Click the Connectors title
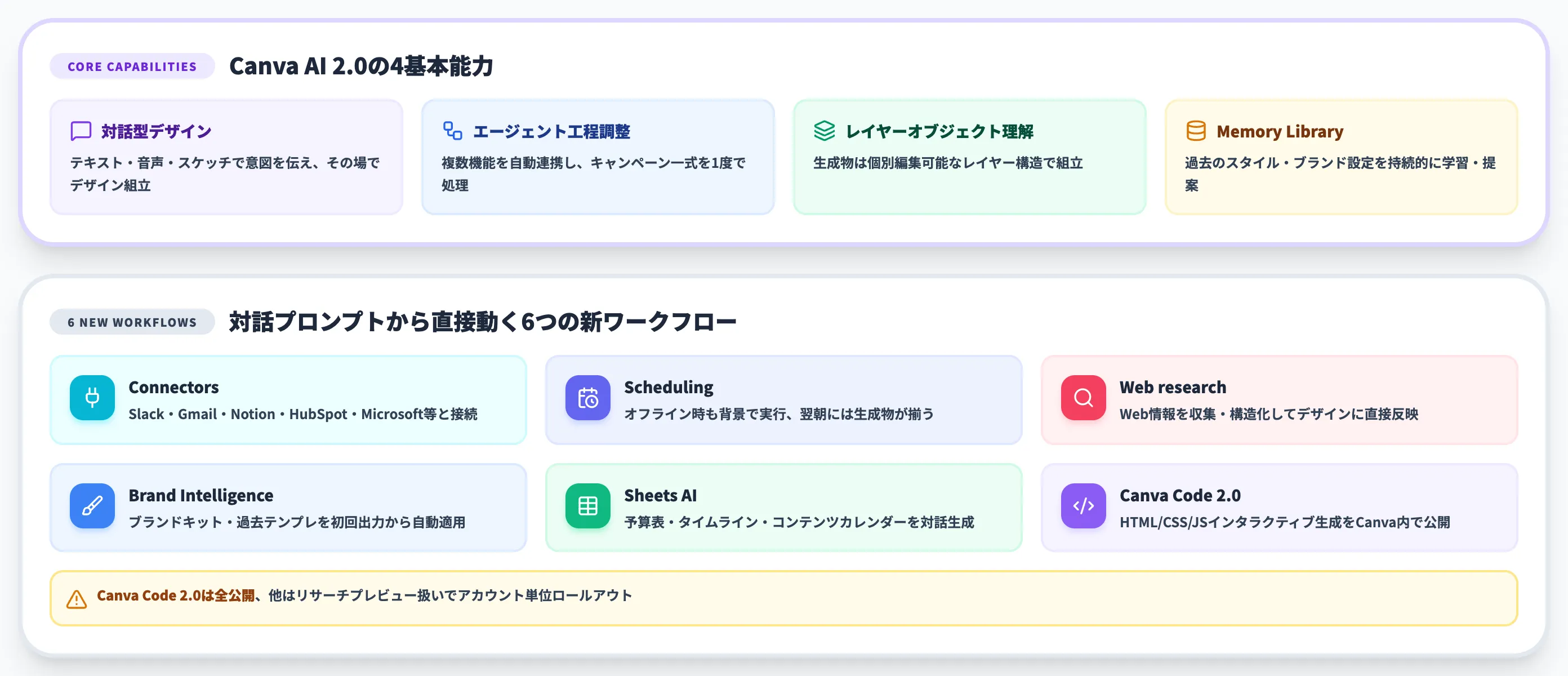 coord(173,388)
